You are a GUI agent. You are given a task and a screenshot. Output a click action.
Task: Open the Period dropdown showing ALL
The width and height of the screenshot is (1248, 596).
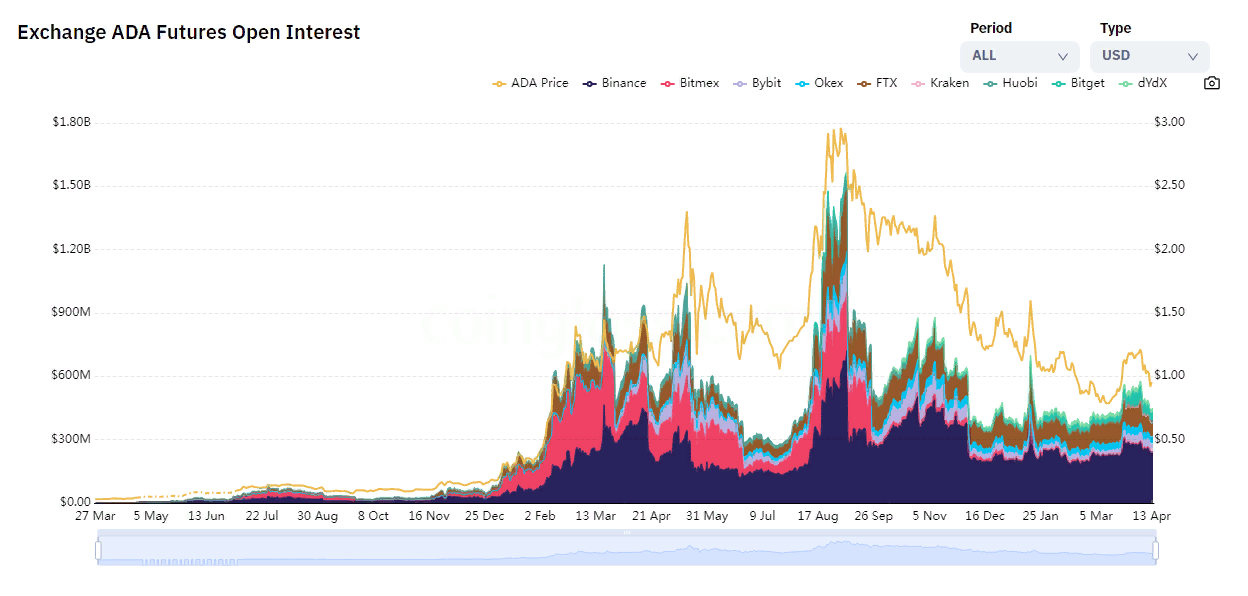coord(1019,56)
